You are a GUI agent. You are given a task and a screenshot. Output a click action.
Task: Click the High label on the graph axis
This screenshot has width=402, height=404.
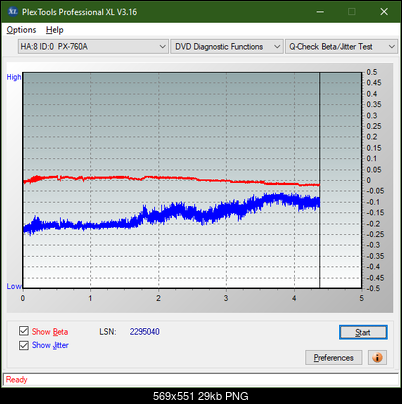(14, 77)
